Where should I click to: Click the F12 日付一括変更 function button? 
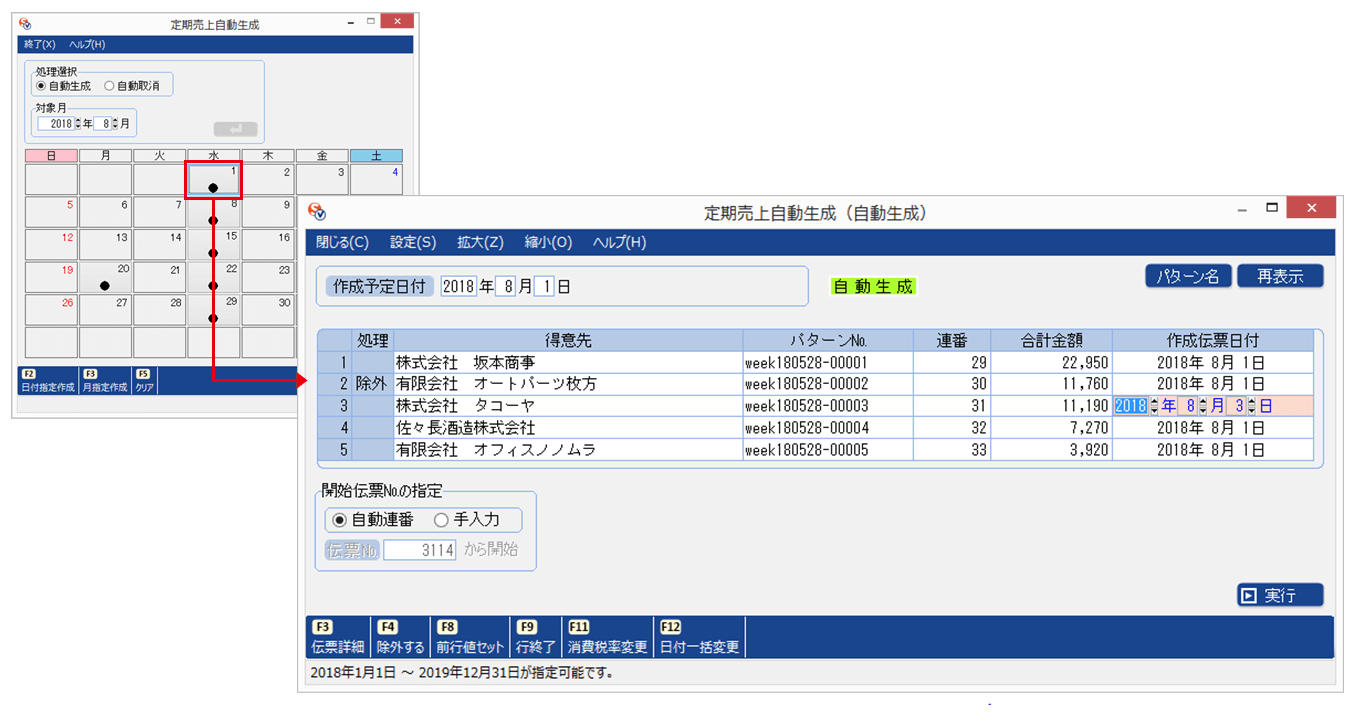click(699, 637)
